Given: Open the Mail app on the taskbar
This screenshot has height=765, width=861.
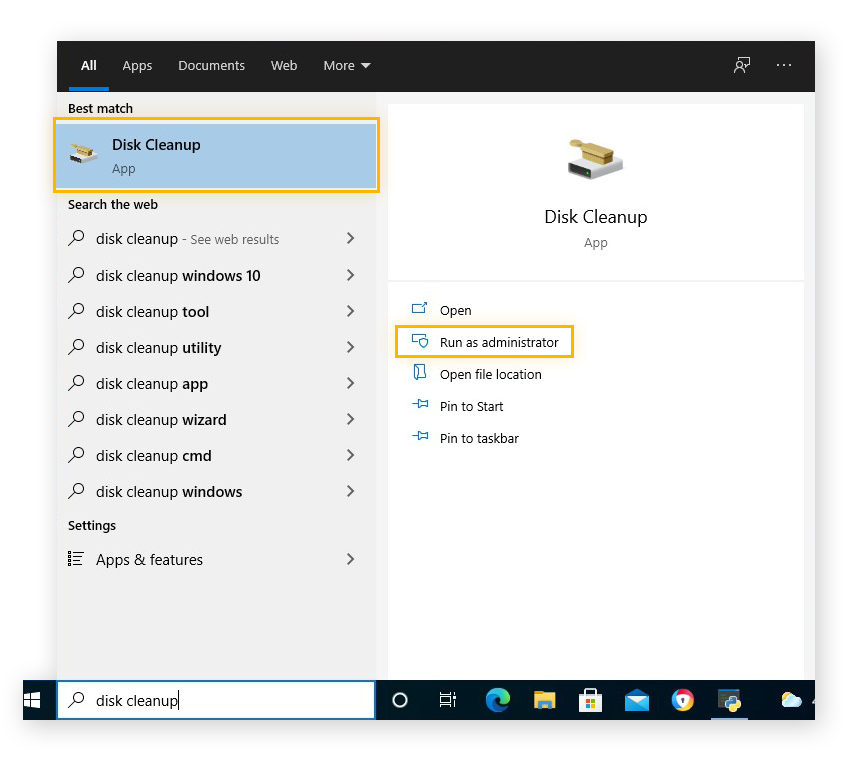Looking at the screenshot, I should point(636,701).
